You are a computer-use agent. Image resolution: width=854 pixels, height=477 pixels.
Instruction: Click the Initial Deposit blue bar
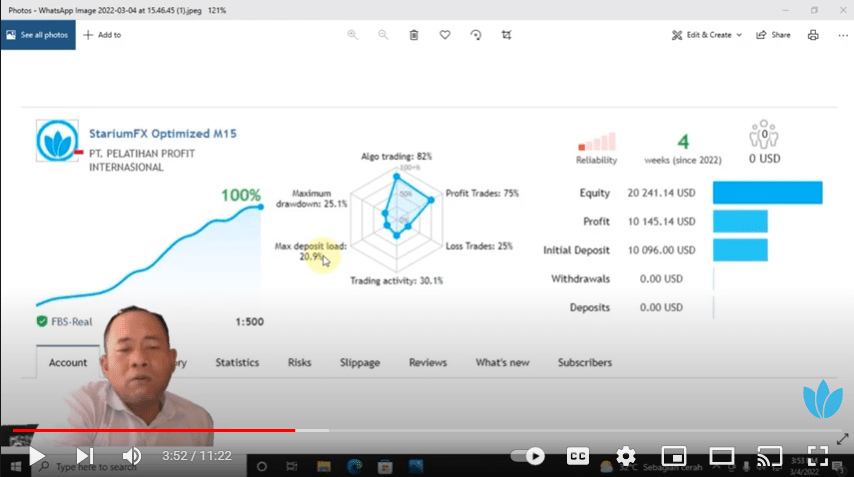click(740, 250)
